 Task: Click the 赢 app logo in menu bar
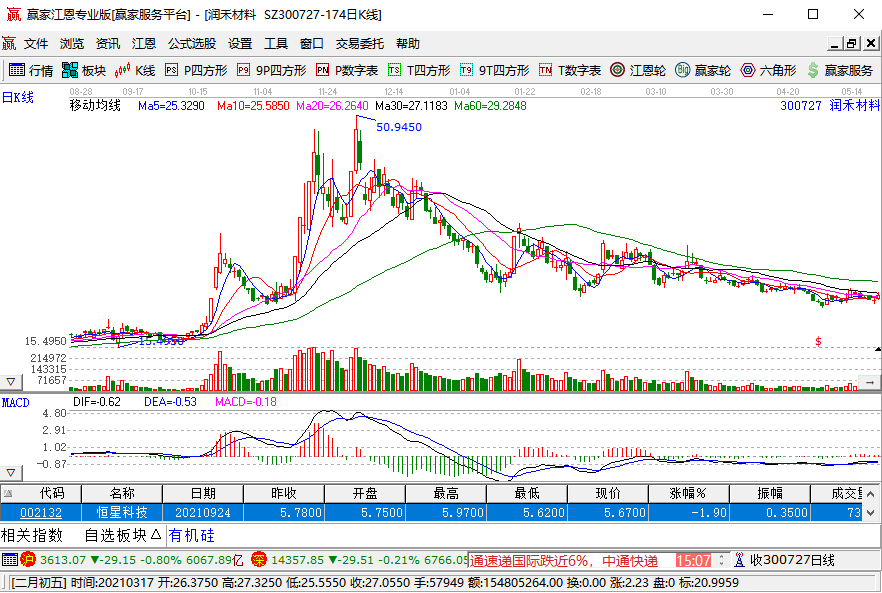pos(9,43)
